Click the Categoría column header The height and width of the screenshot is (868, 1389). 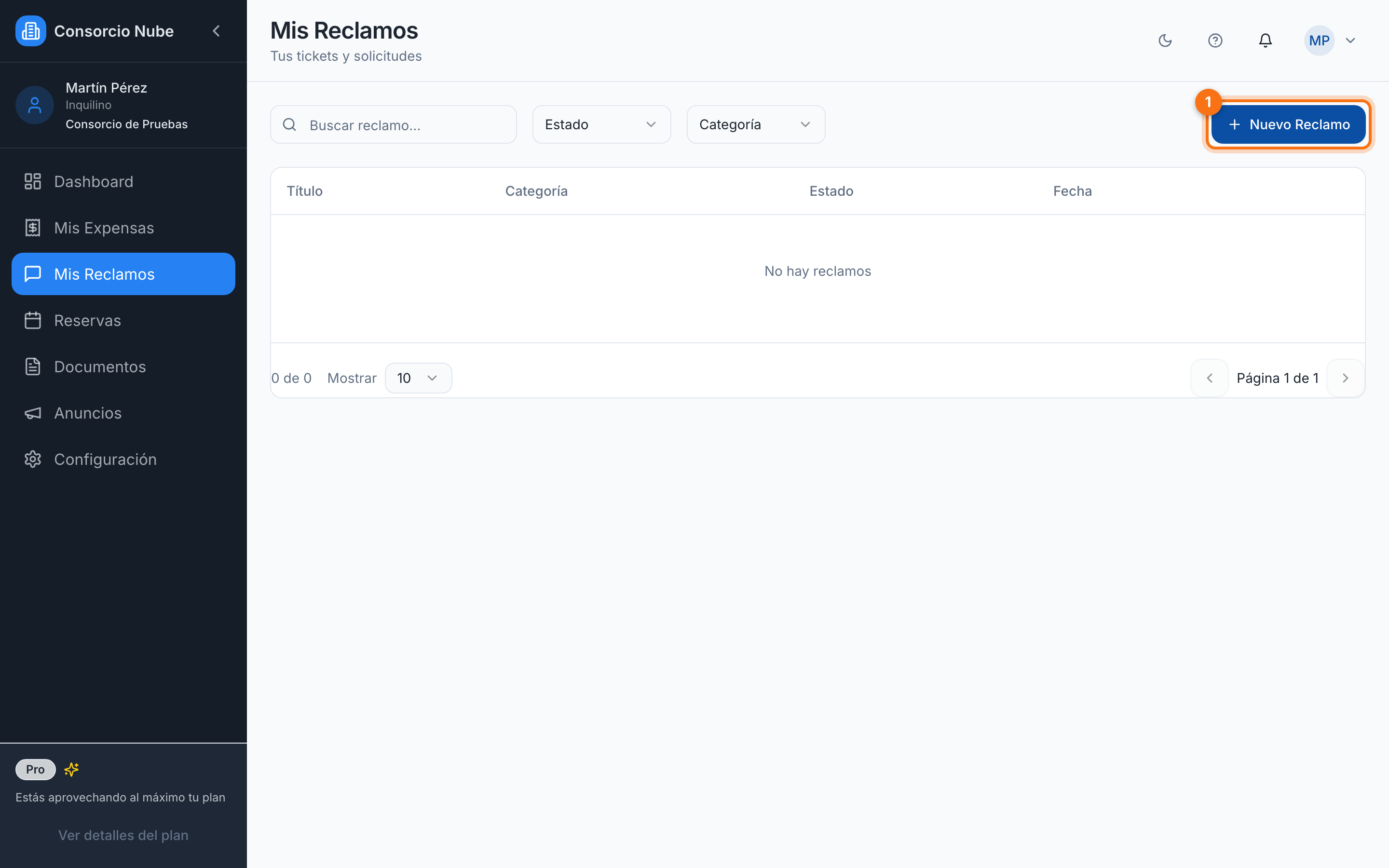(x=536, y=191)
